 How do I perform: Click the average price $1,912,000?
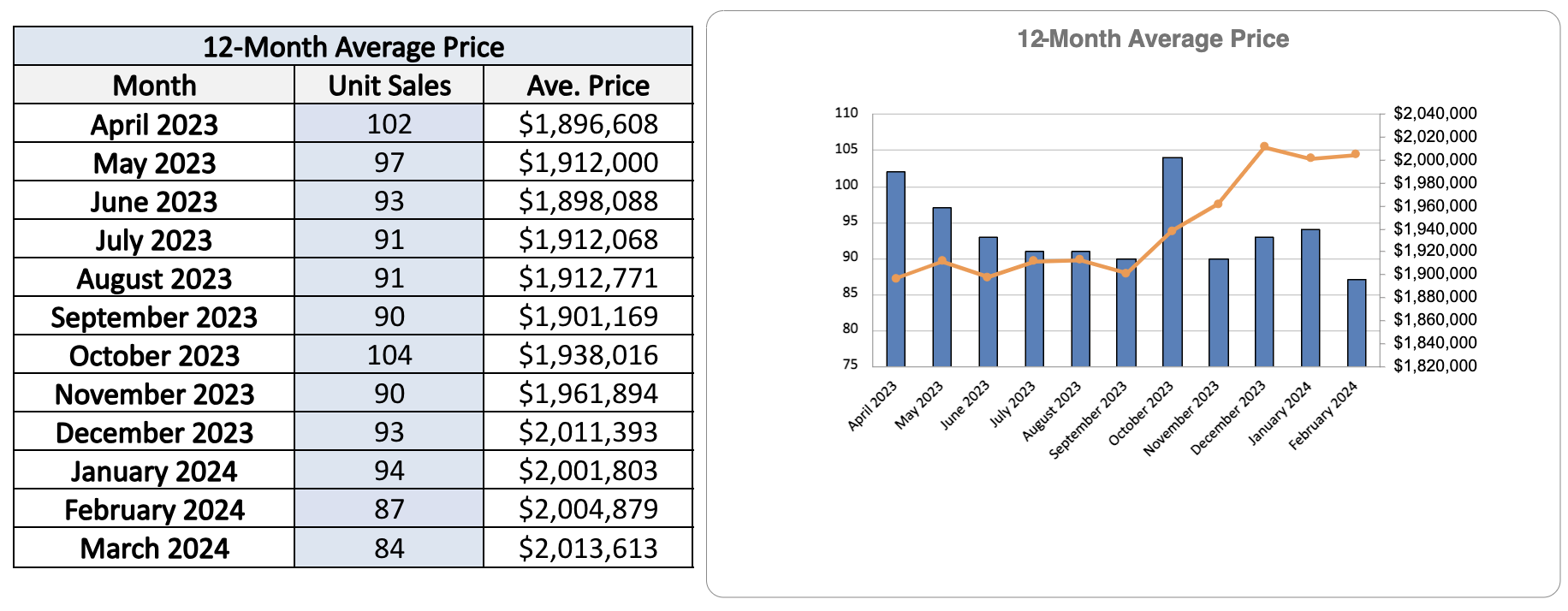click(x=588, y=163)
